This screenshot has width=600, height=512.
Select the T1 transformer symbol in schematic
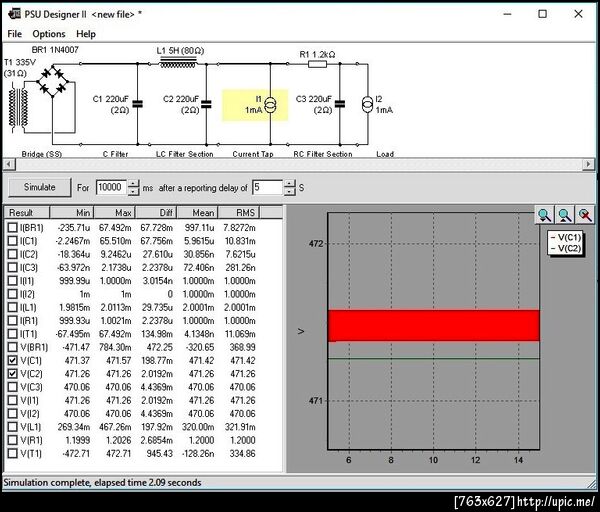19,108
